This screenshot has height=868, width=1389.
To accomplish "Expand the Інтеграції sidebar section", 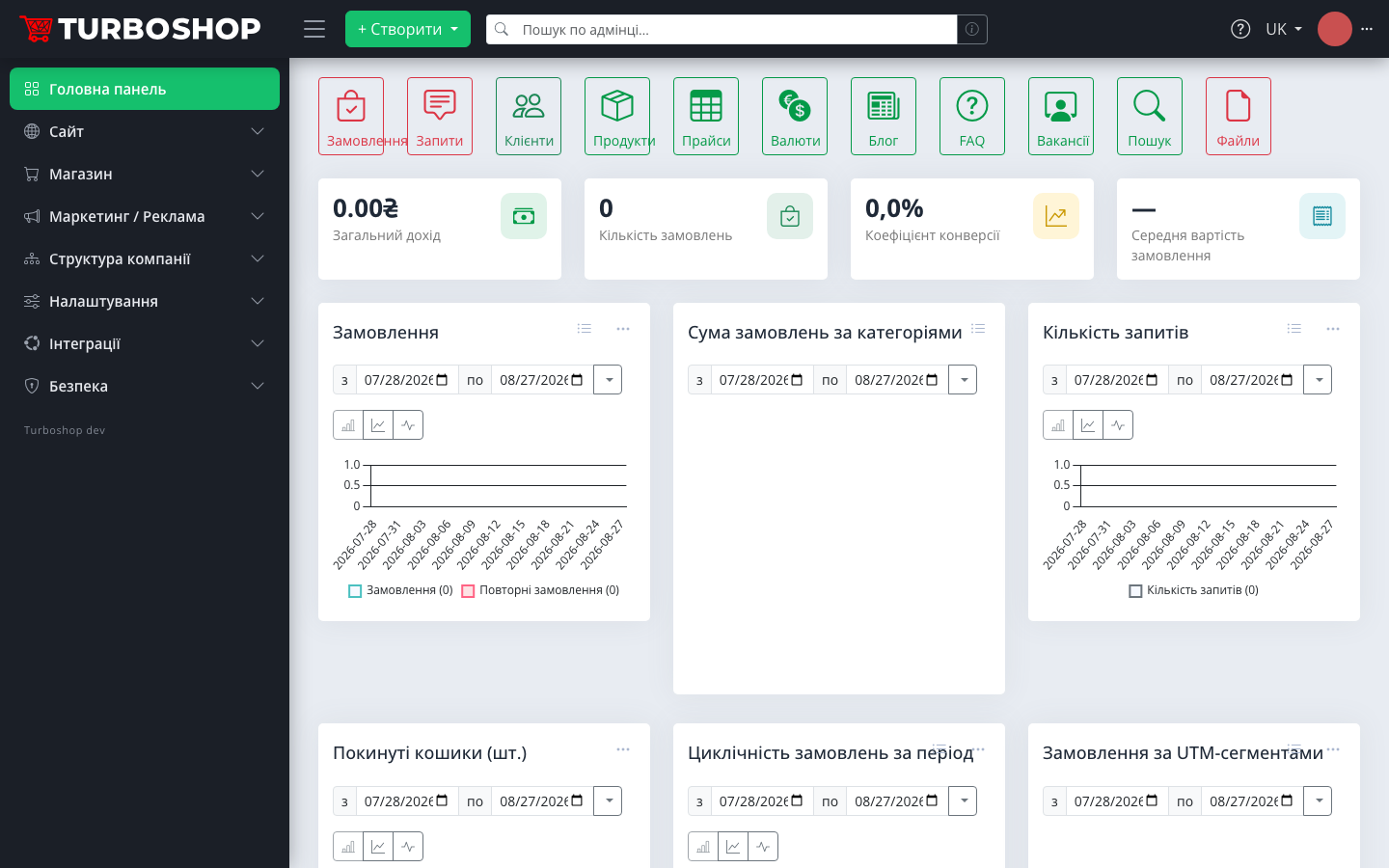I will pos(145,343).
